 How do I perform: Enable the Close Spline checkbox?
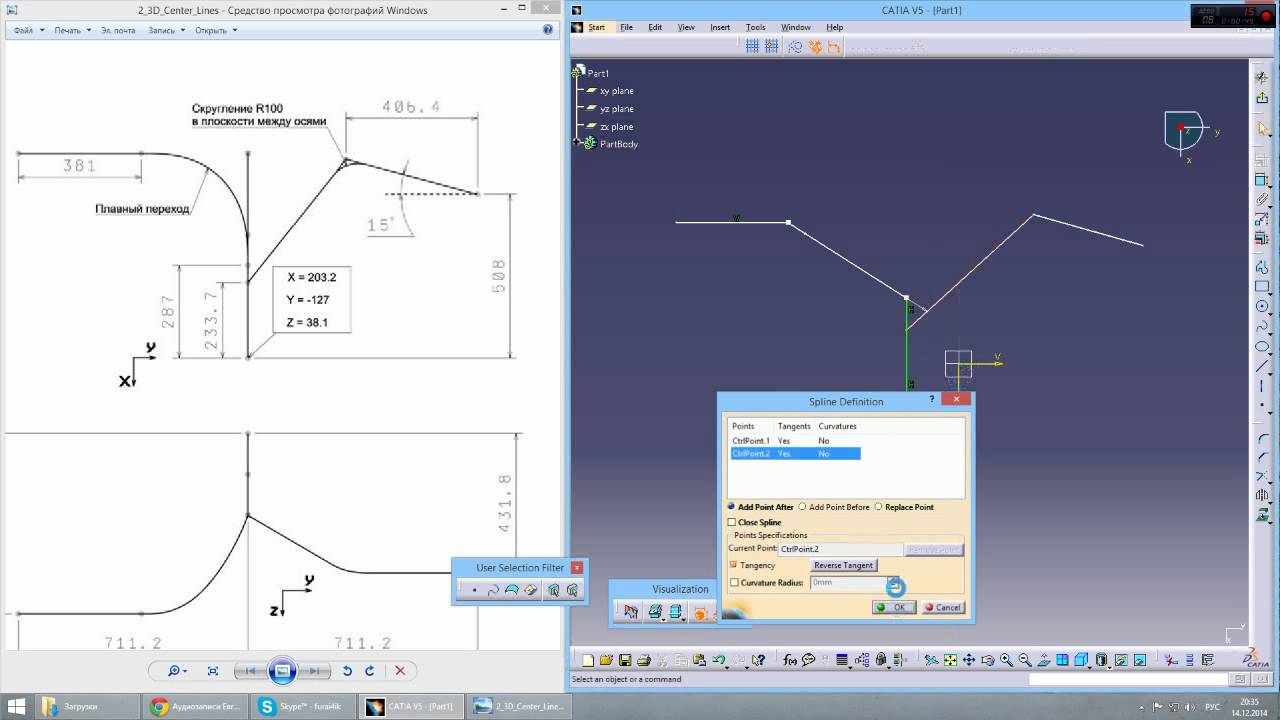pos(733,522)
